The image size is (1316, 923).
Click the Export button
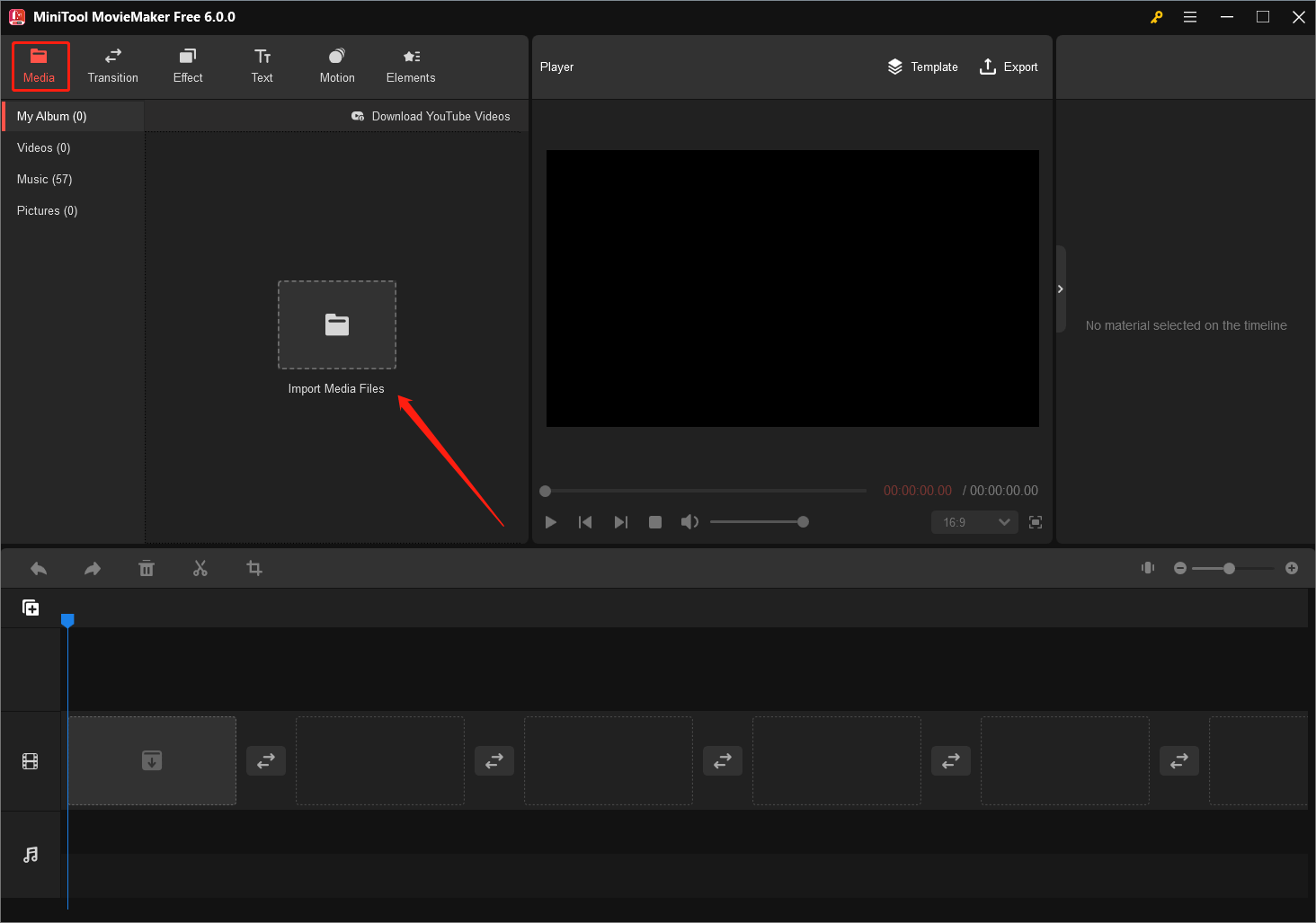click(1009, 67)
